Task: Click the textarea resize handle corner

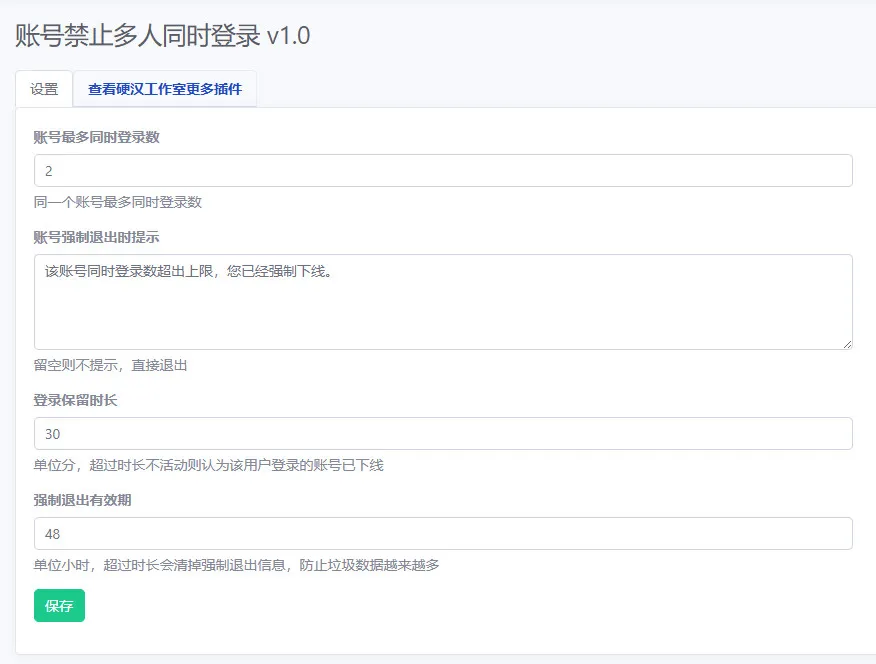Action: 848,345
